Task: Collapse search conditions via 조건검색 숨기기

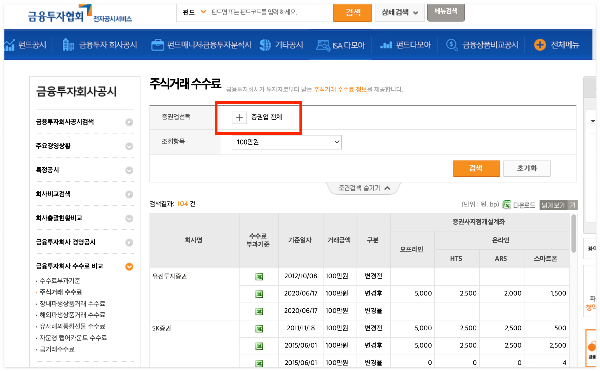Action: 364,188
